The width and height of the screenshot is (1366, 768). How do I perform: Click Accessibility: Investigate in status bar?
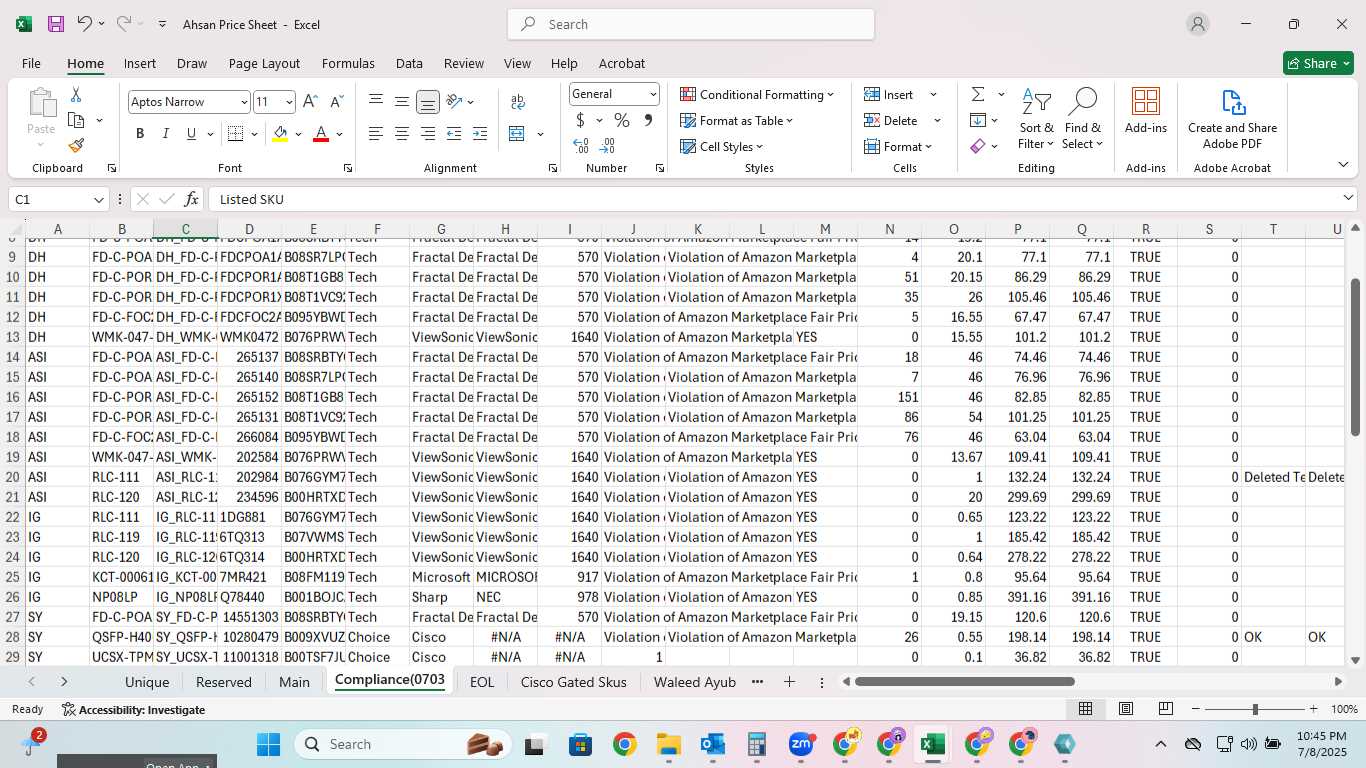point(133,709)
